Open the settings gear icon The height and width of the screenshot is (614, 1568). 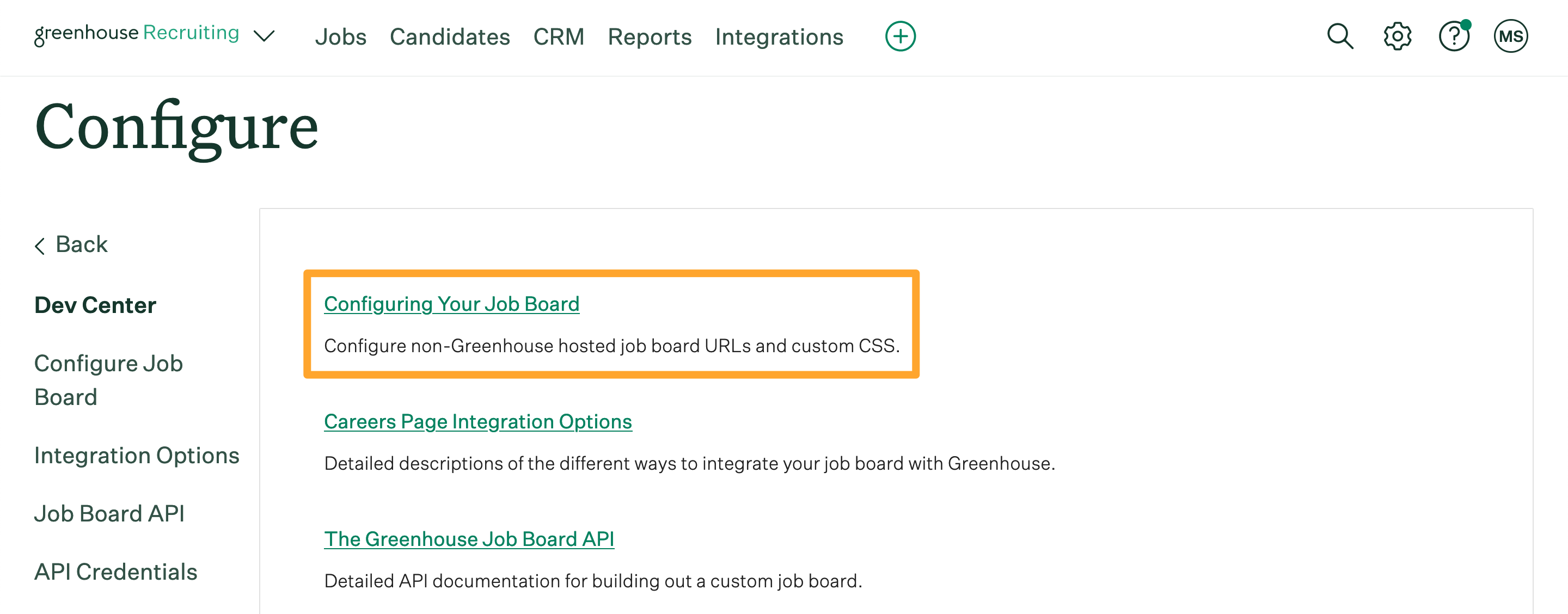[1397, 36]
